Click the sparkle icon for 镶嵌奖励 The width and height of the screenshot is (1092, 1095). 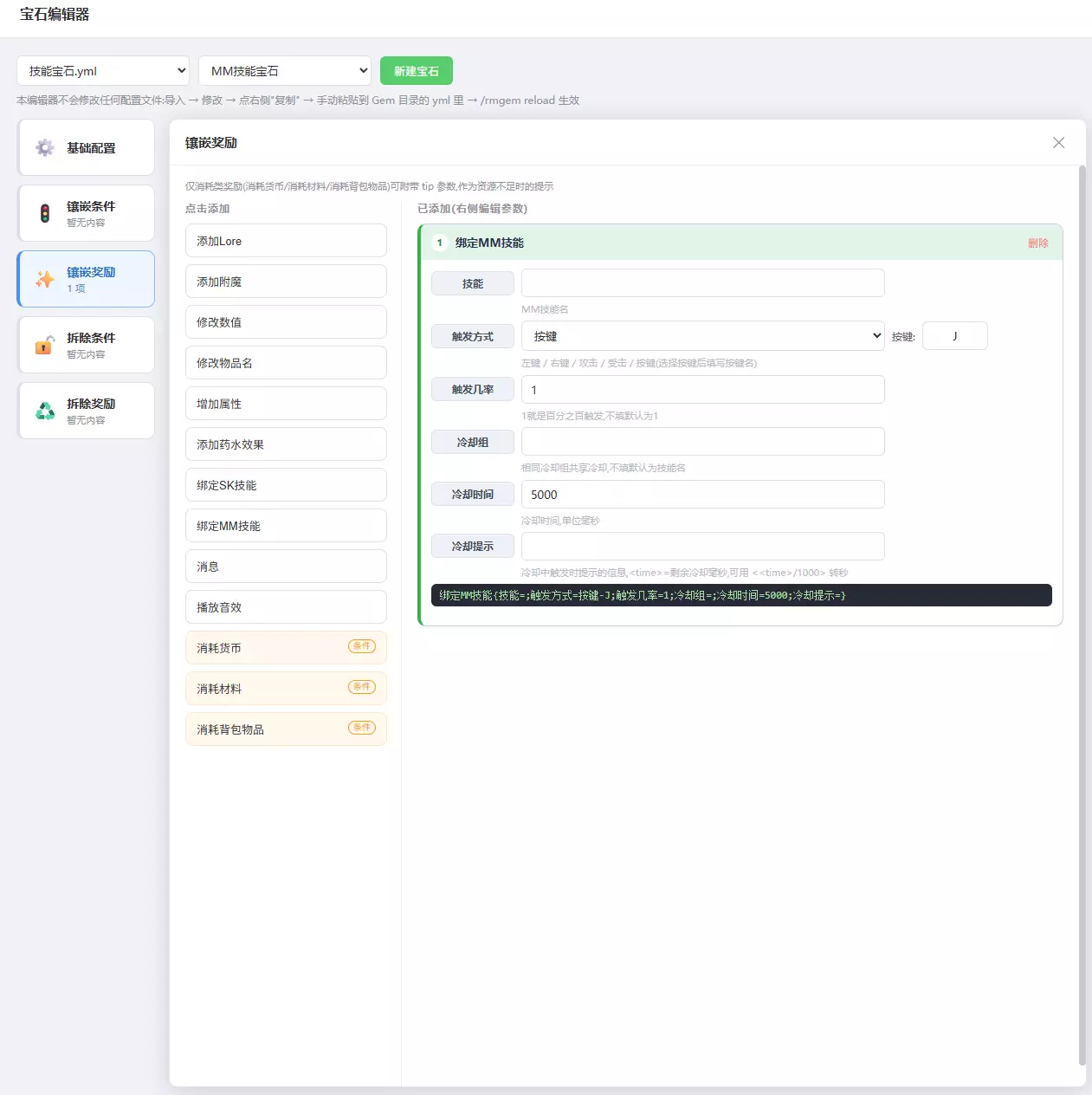click(x=45, y=279)
